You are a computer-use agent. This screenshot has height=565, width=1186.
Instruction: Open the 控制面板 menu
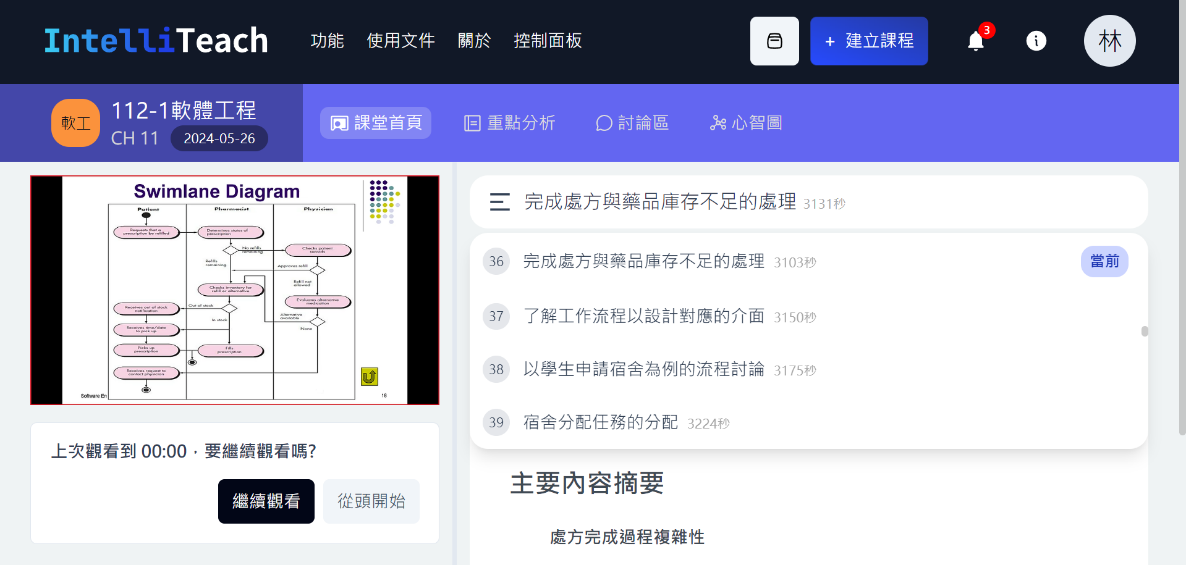click(x=548, y=41)
